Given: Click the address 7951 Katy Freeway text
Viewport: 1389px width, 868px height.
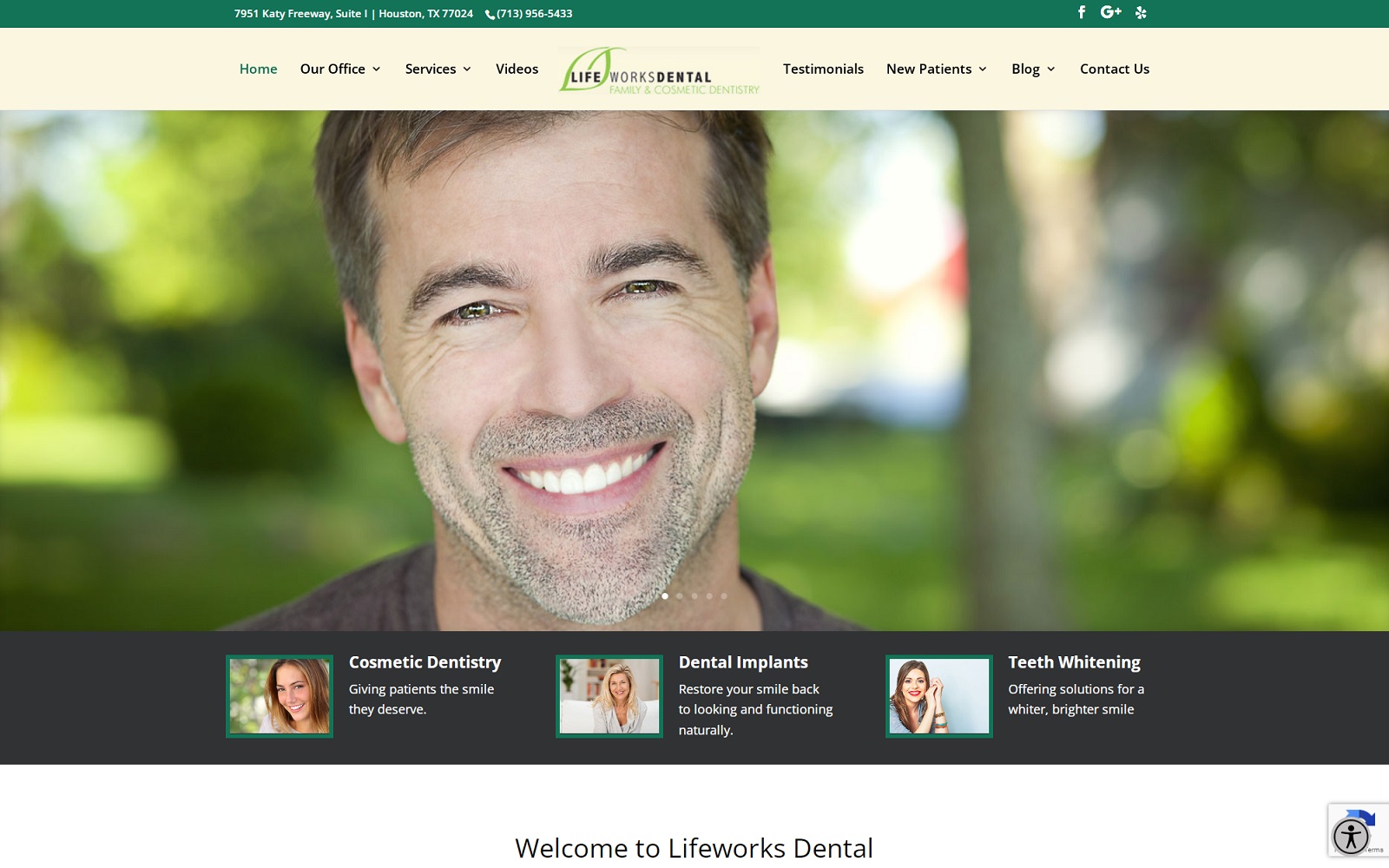Looking at the screenshot, I should click(x=353, y=14).
